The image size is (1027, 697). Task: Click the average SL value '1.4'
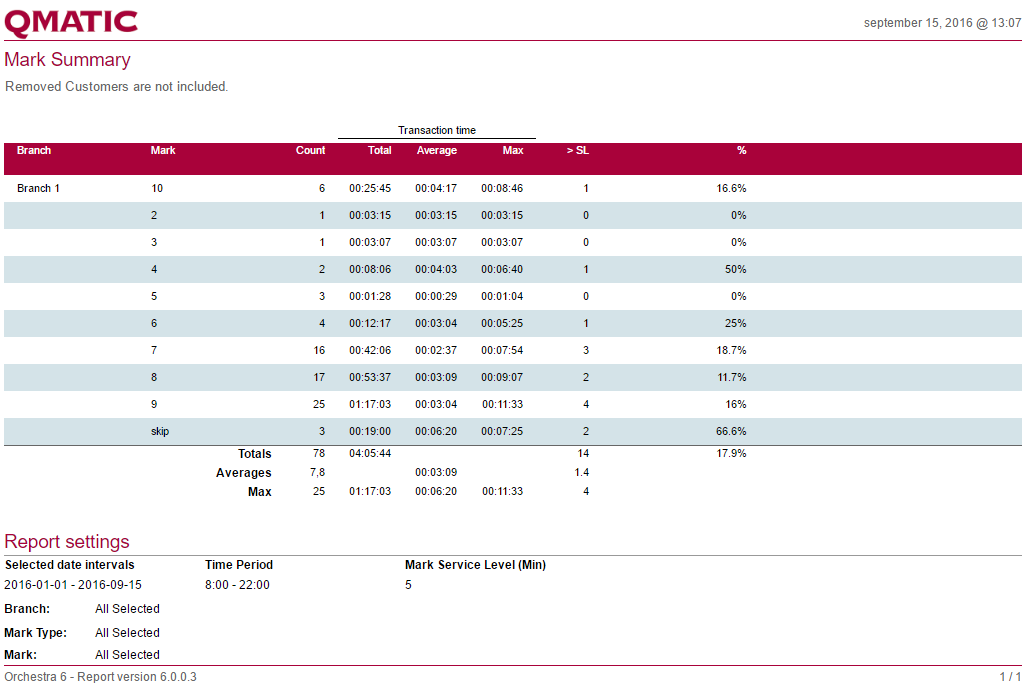582,472
